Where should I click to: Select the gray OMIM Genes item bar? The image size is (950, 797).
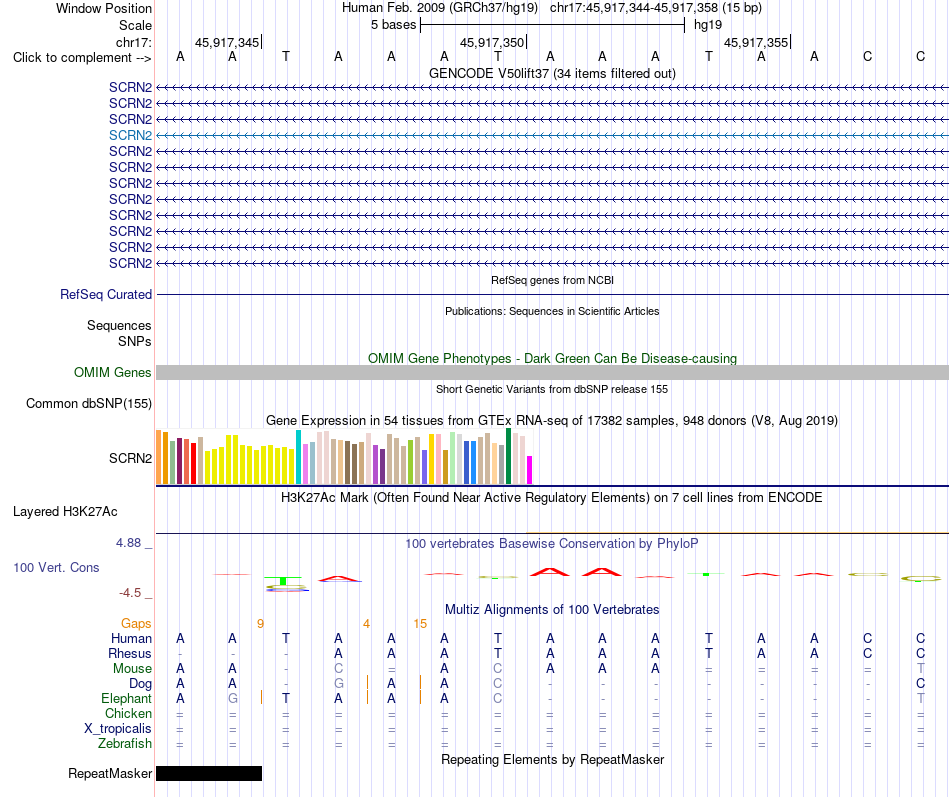pyautogui.click(x=552, y=372)
